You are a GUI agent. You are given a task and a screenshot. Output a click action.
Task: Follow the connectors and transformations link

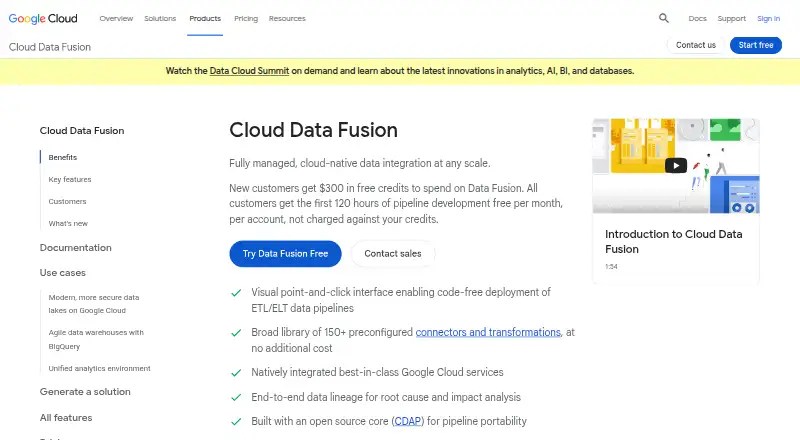pyautogui.click(x=488, y=332)
